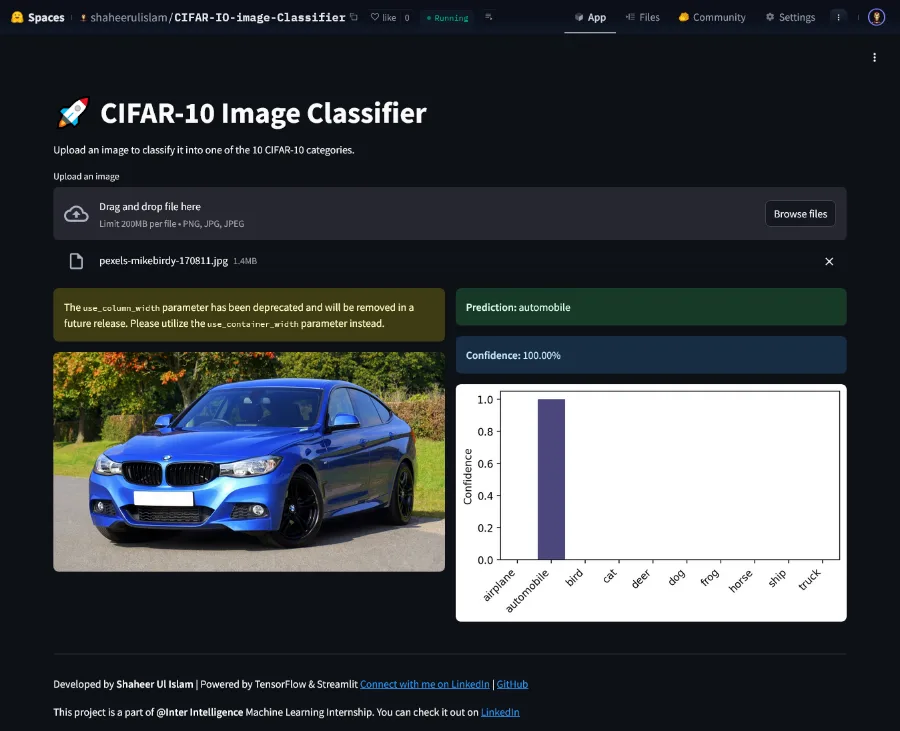Click the file name pexels-mikebirdy-170811.jpg

click(163, 261)
